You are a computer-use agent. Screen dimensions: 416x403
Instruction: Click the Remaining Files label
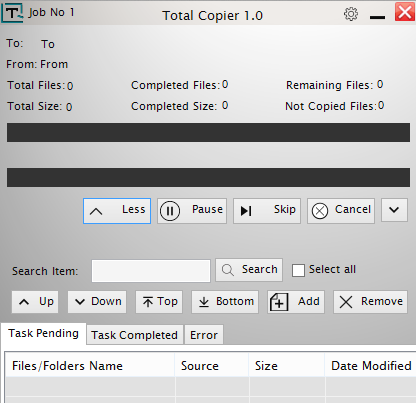point(329,85)
